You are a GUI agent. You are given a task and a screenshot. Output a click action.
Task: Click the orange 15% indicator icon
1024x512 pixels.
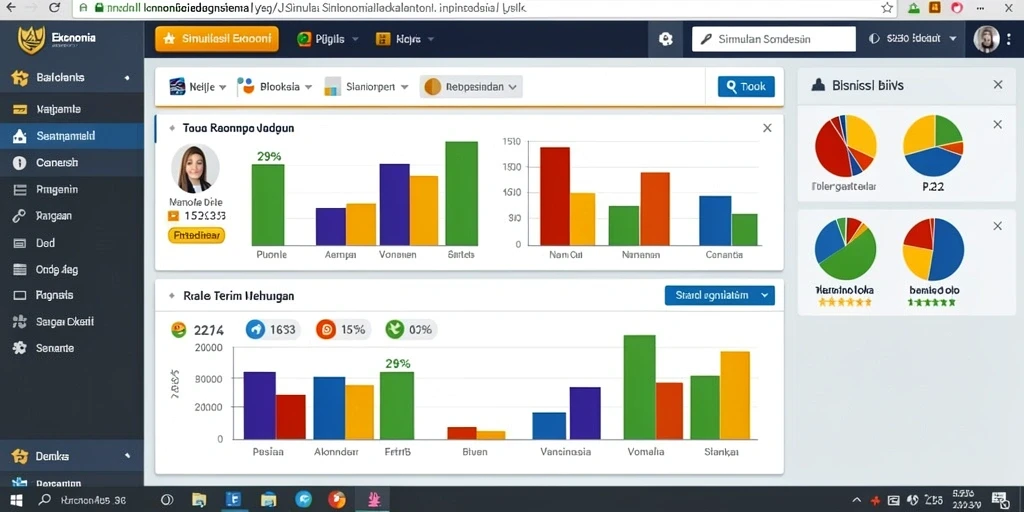325,330
